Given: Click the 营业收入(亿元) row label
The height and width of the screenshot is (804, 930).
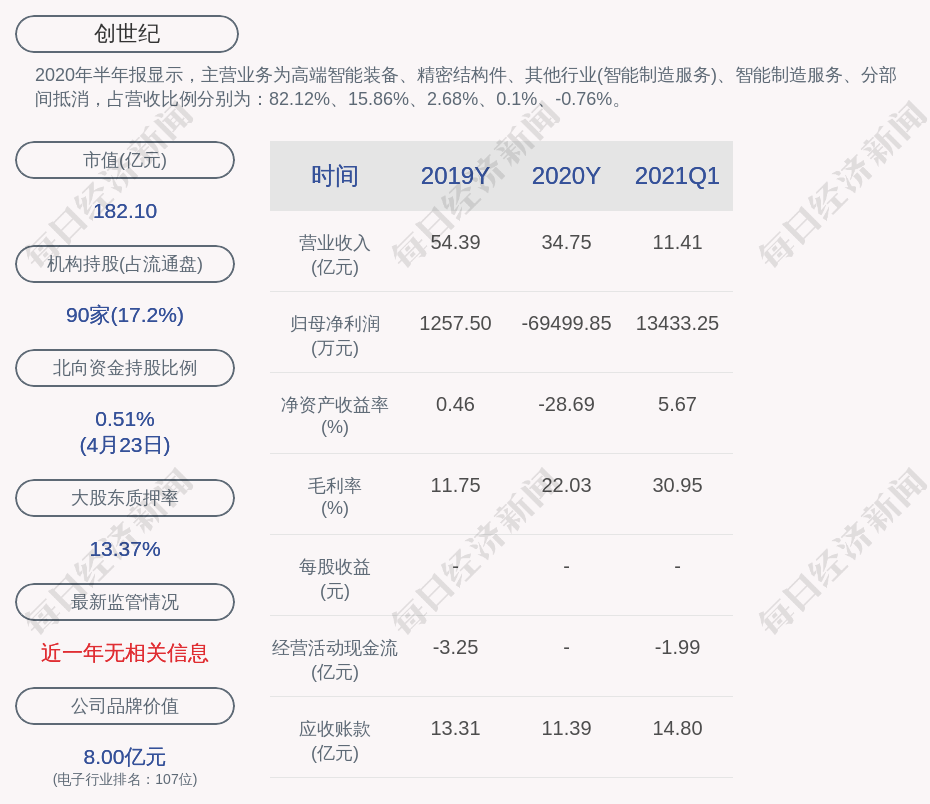Looking at the screenshot, I should tap(335, 255).
